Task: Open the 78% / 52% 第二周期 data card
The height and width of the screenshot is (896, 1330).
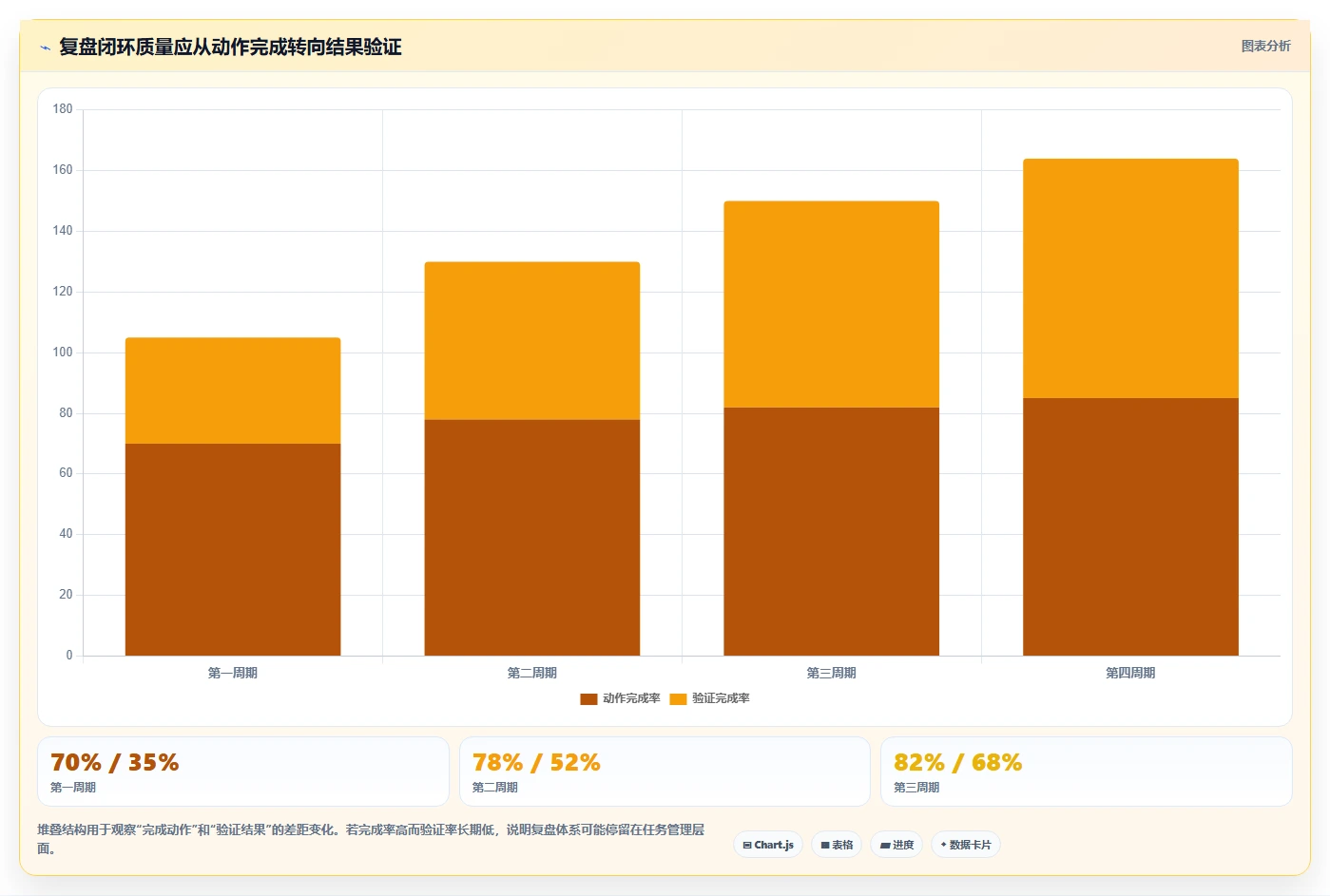Action: [665, 772]
